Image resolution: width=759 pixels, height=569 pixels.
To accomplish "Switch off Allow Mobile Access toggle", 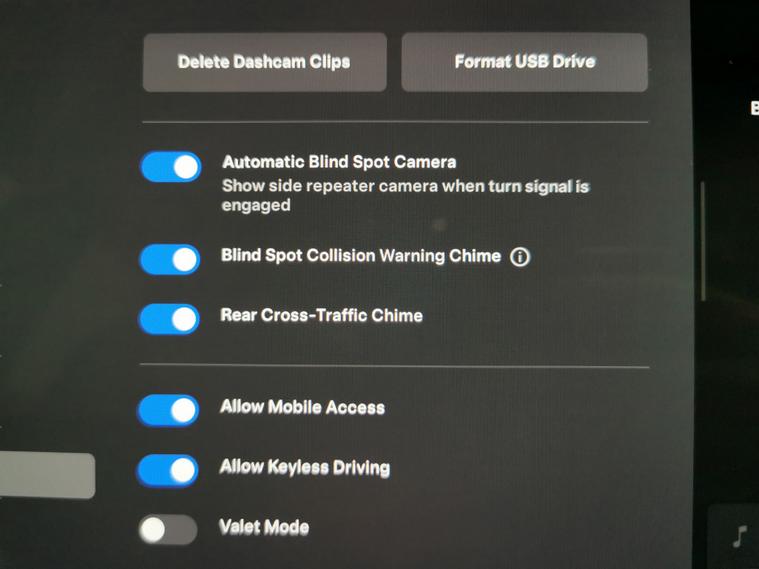I will [x=168, y=410].
